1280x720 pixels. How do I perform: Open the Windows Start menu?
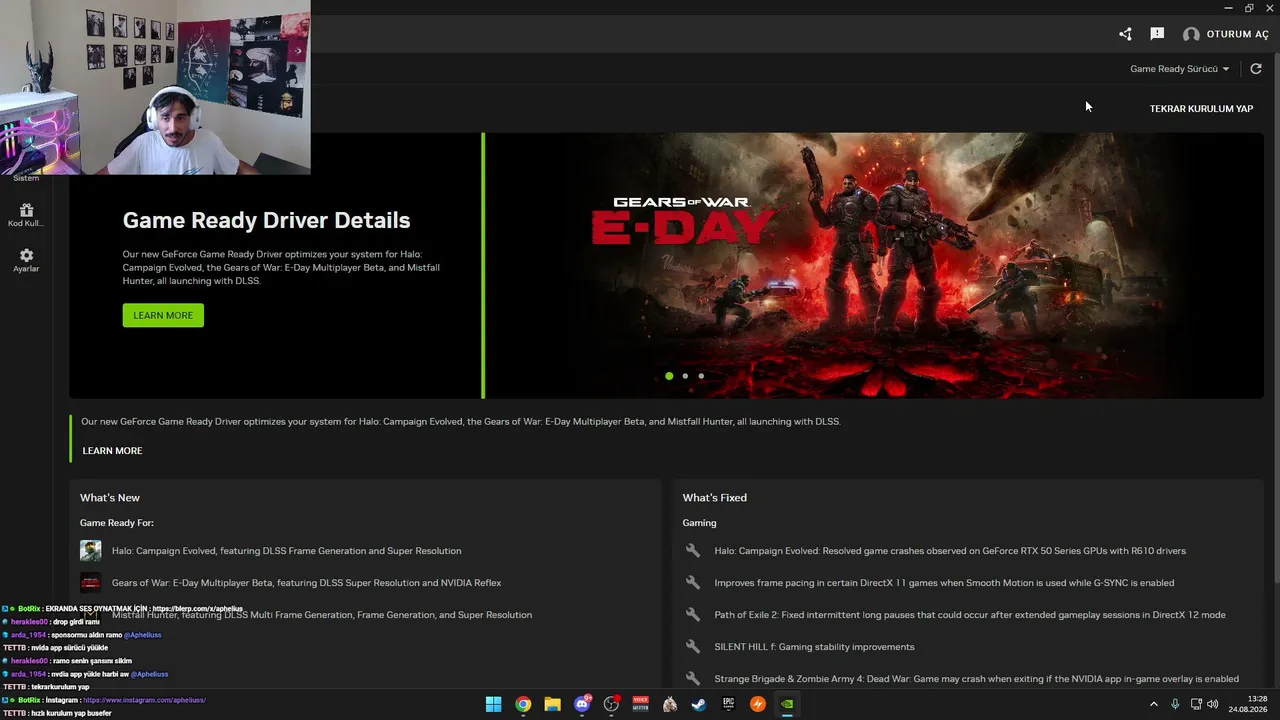click(493, 704)
